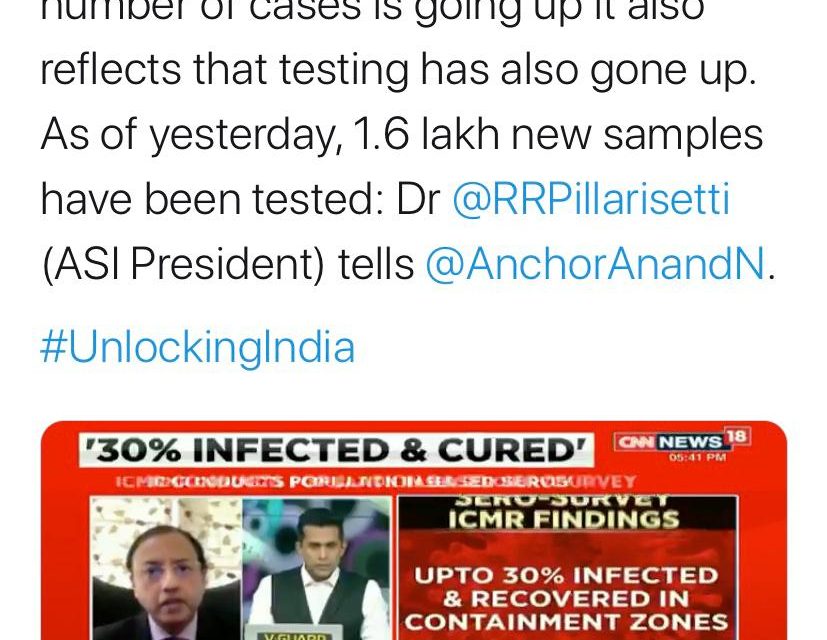Tap the 'UPTO 30% INFECTED' findings text
This screenshot has width=827, height=640.
click(x=566, y=576)
